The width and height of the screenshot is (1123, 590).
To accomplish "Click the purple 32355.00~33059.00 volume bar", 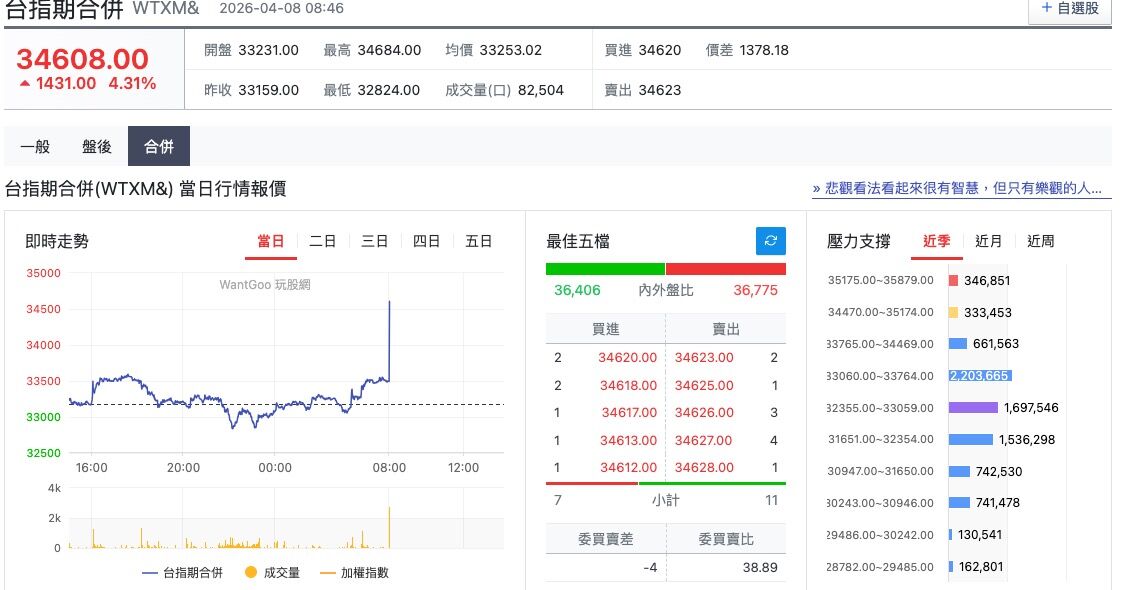I will (973, 408).
